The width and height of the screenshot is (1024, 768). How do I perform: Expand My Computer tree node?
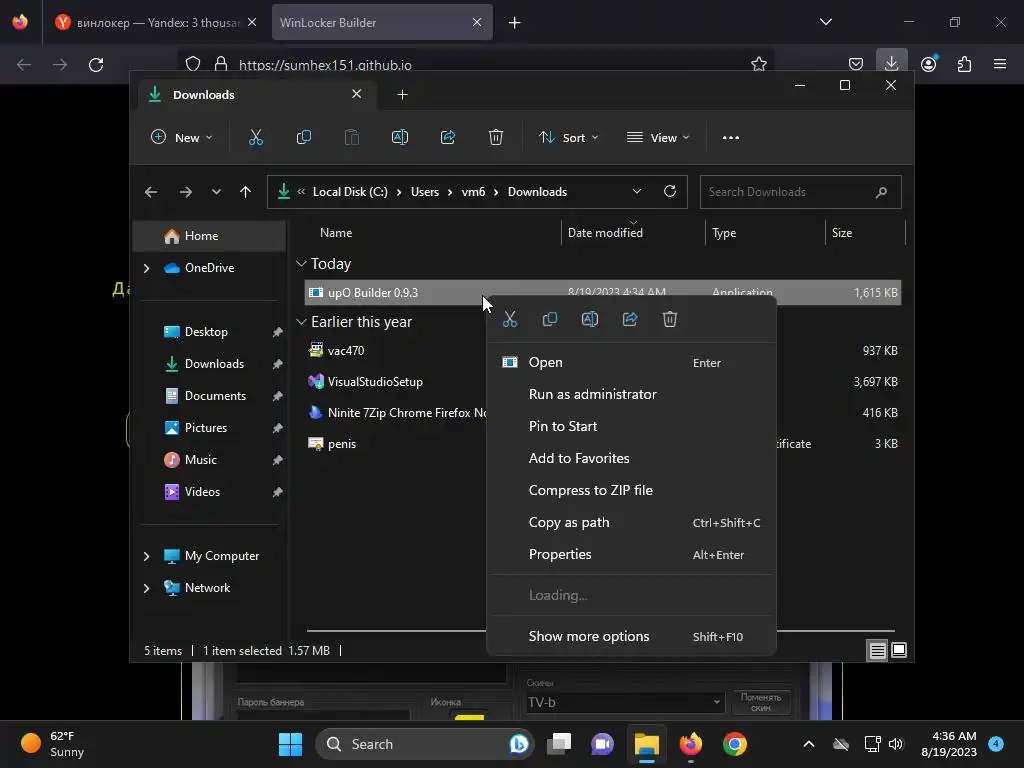(146, 556)
